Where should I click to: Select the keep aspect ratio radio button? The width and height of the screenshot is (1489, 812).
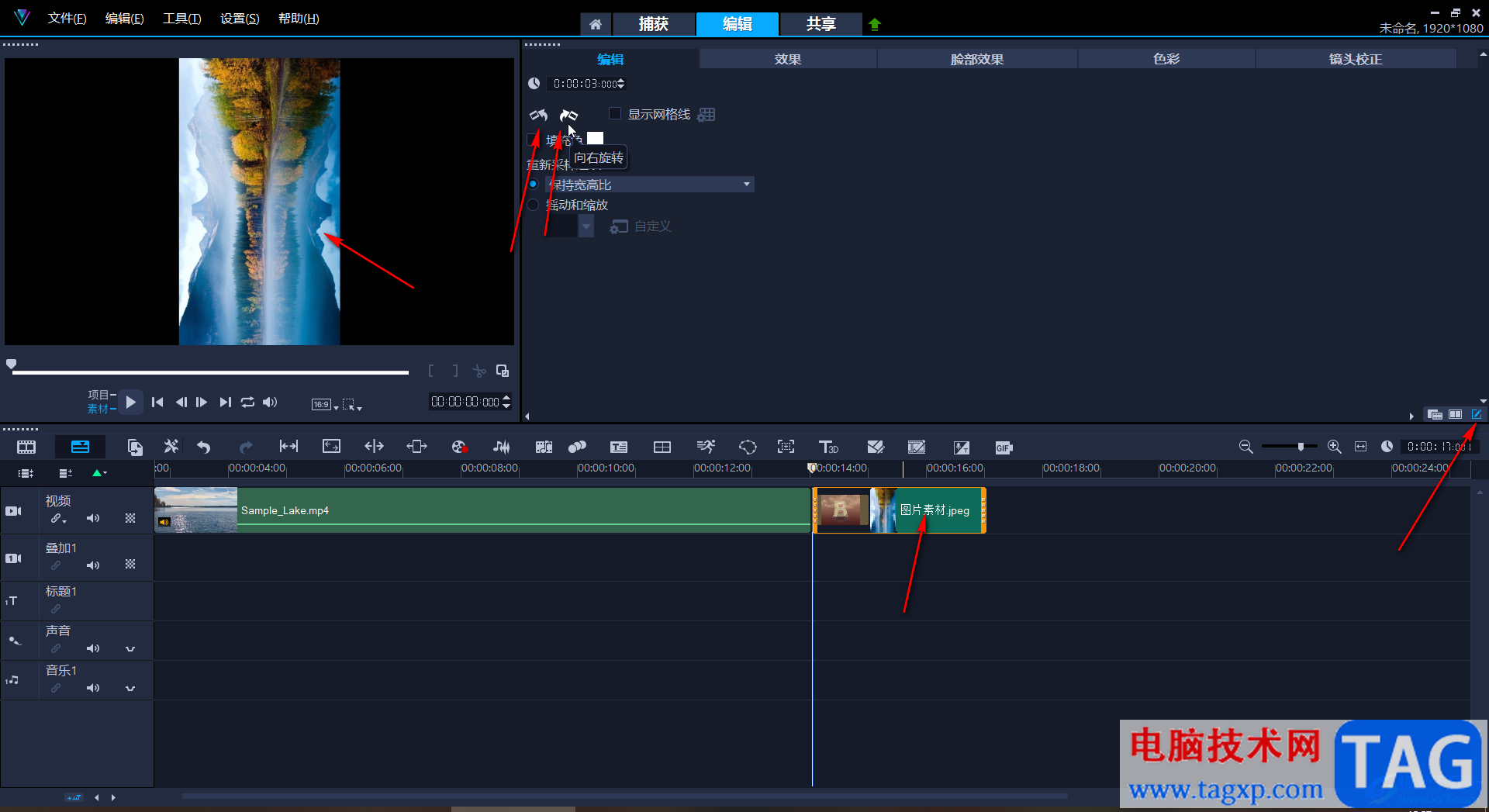pyautogui.click(x=534, y=185)
